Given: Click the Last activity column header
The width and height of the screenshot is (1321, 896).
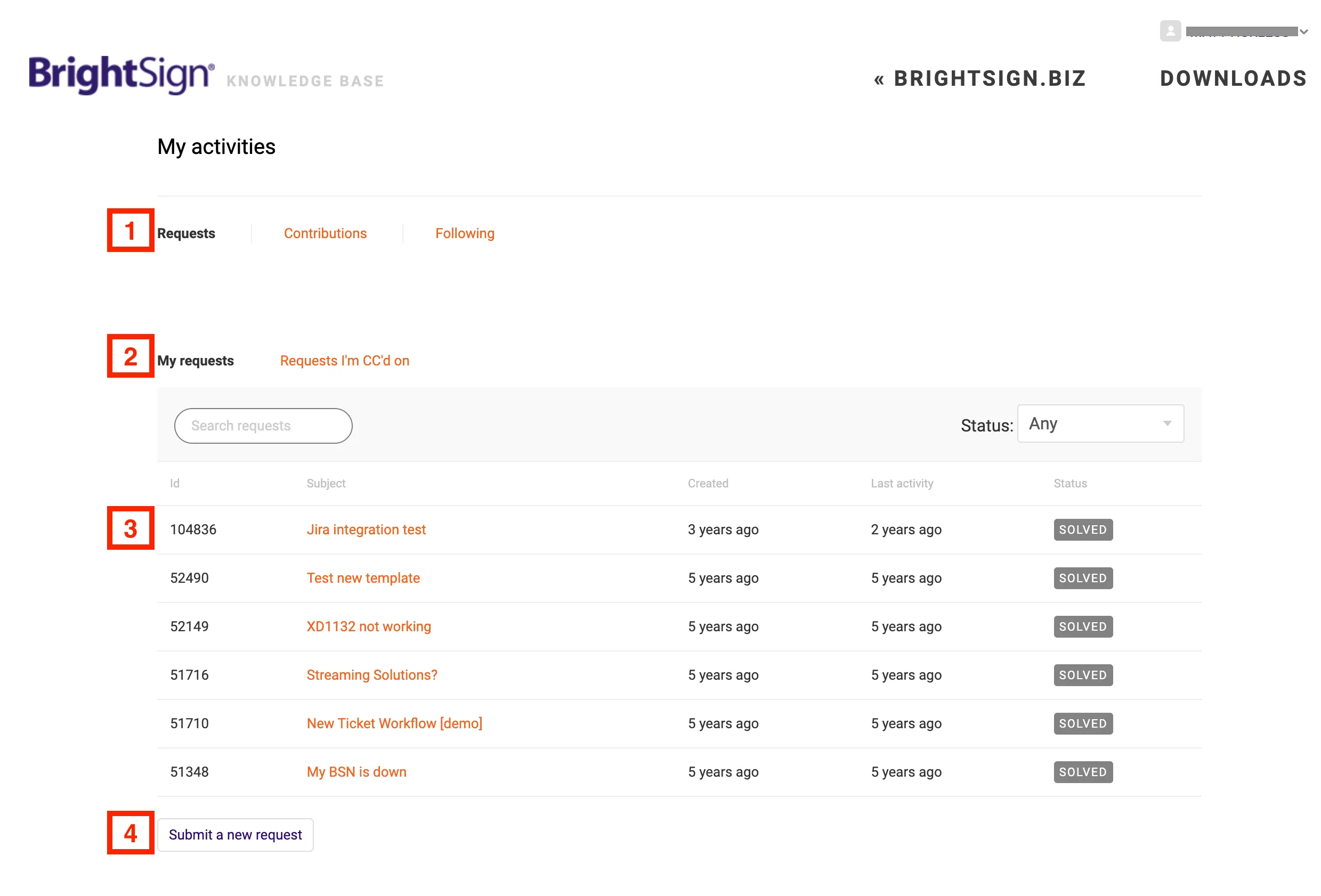Looking at the screenshot, I should 902,484.
